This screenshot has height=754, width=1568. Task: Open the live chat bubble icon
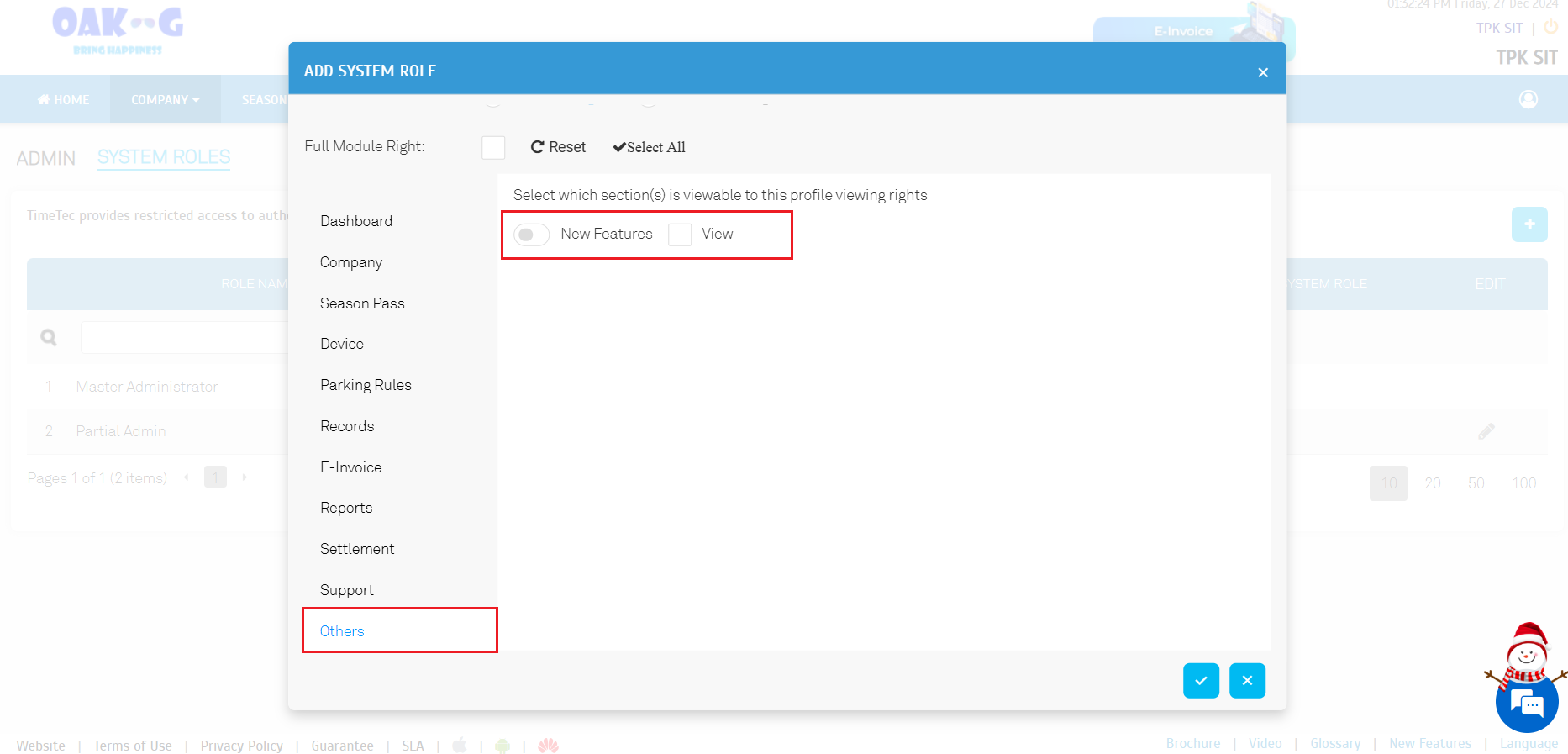tap(1527, 703)
